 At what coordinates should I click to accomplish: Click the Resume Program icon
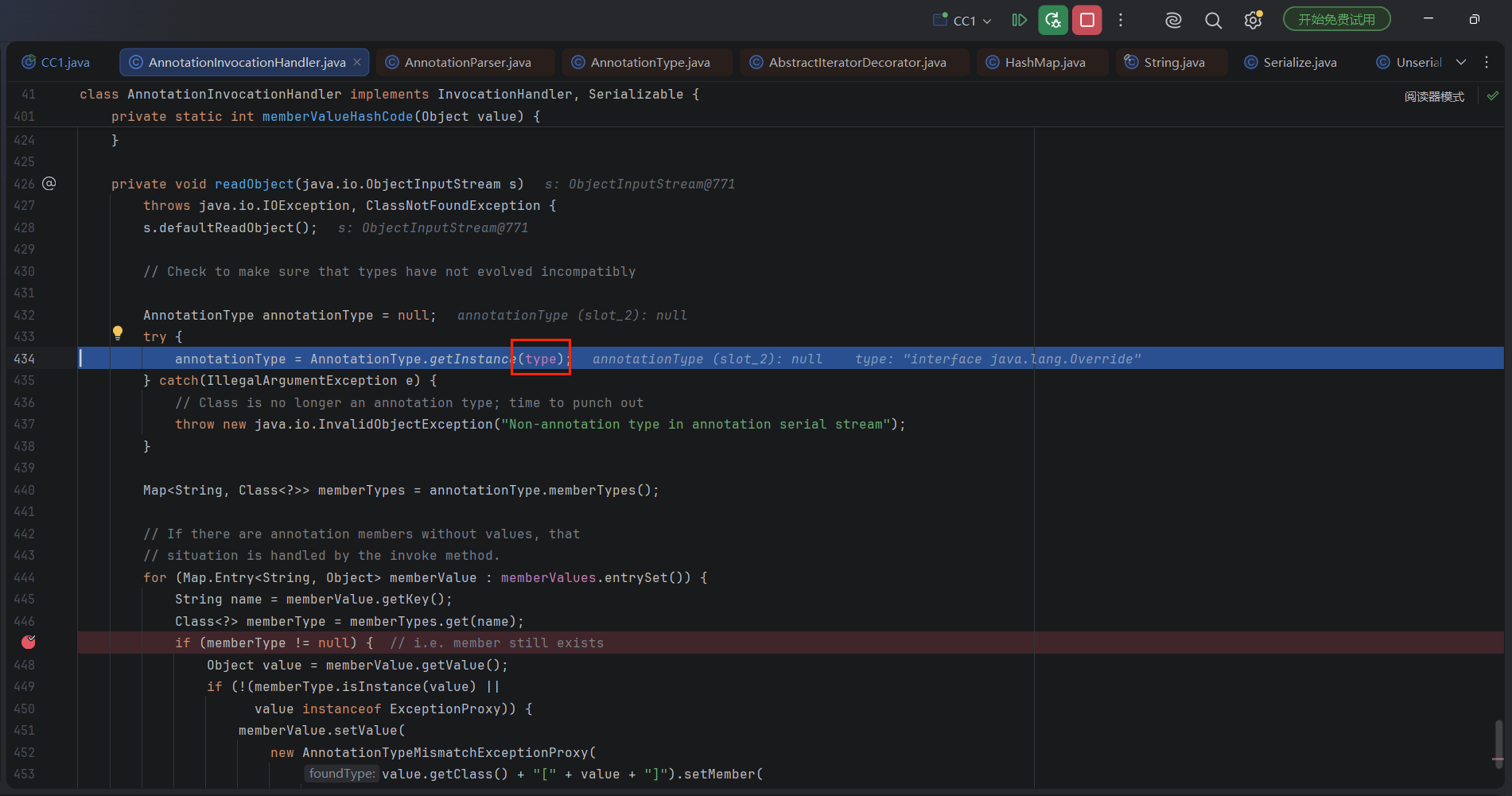click(1019, 20)
